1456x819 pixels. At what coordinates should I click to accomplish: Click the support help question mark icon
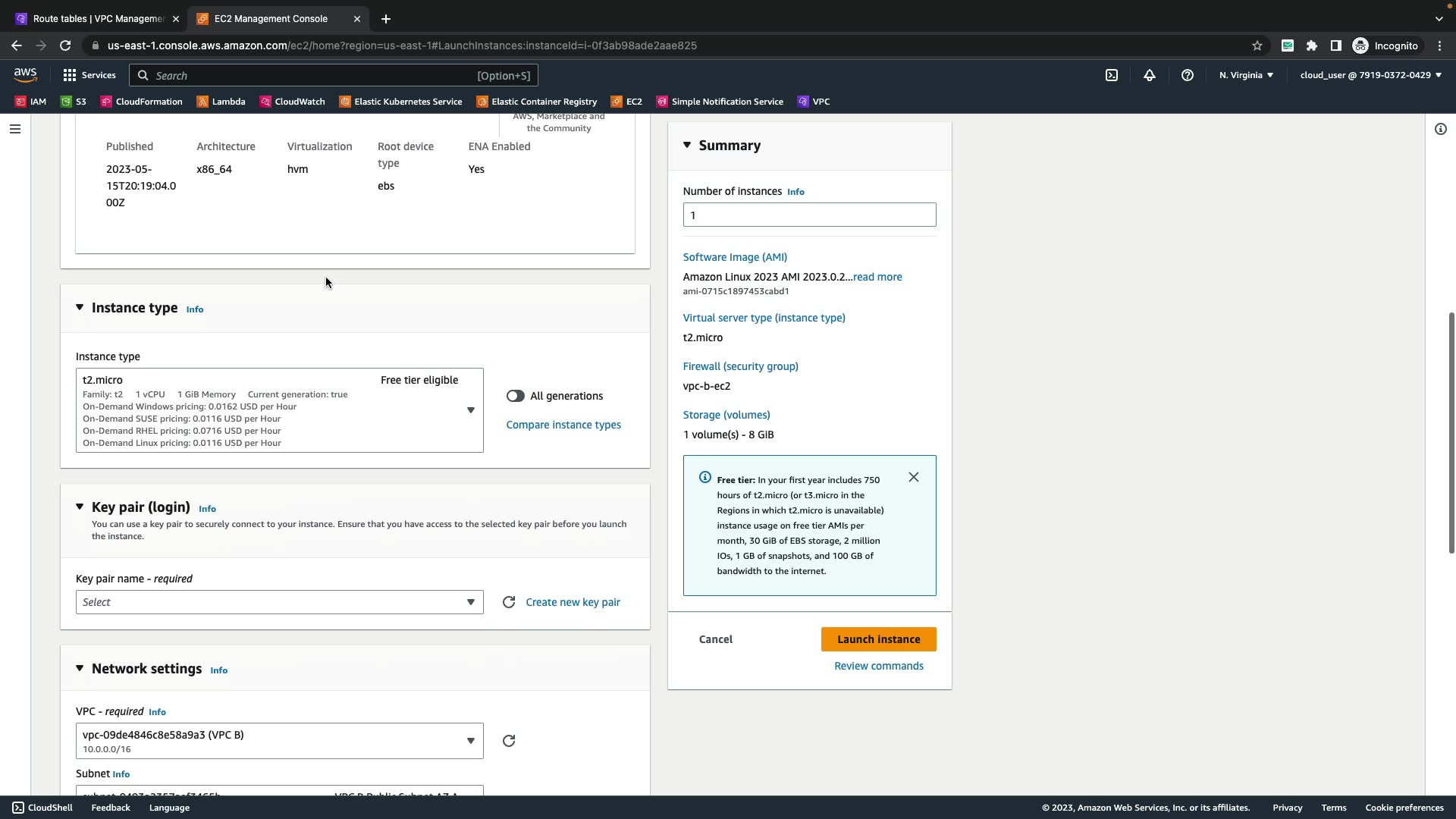[x=1188, y=75]
